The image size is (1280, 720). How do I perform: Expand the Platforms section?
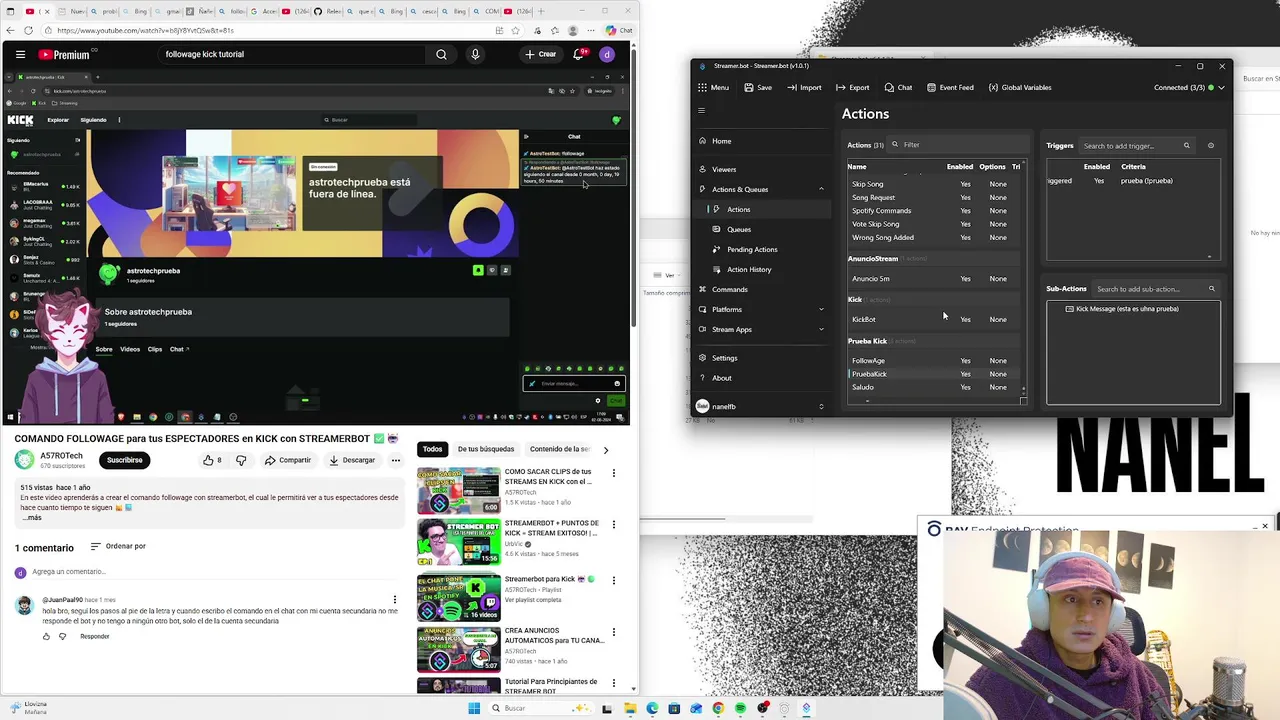762,309
